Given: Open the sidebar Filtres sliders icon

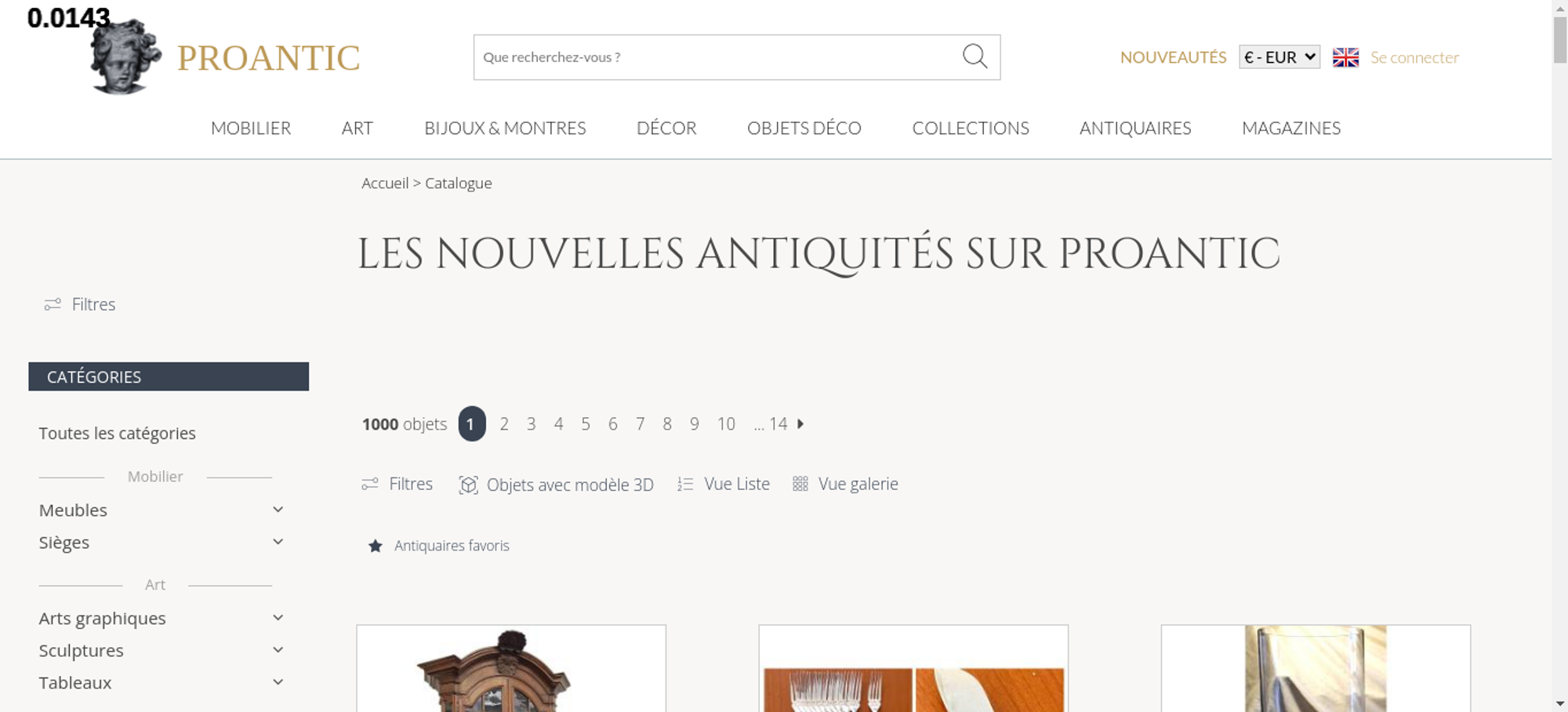Looking at the screenshot, I should point(53,304).
